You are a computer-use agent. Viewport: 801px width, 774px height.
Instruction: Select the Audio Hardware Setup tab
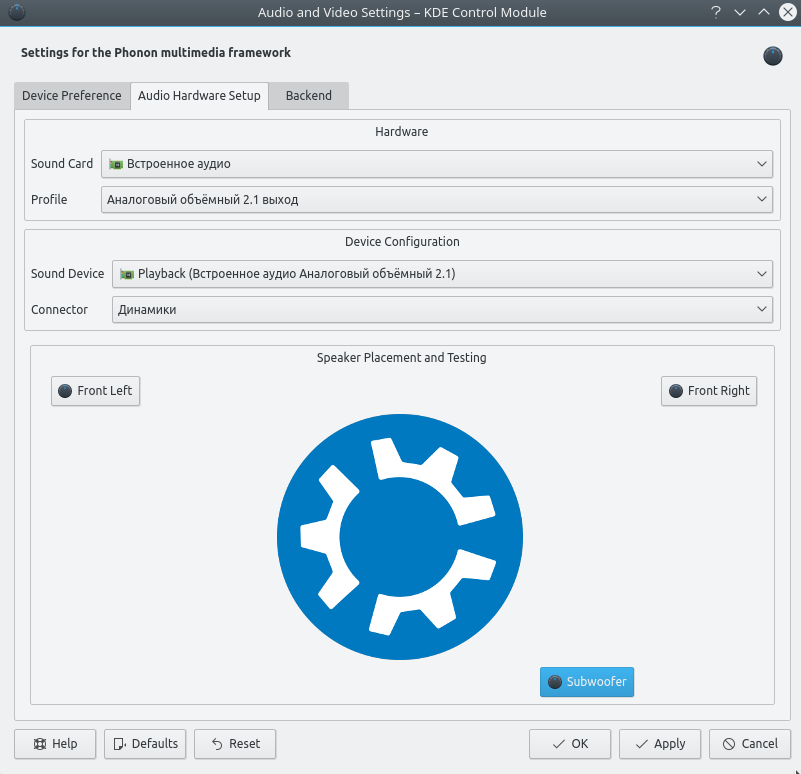coord(199,96)
